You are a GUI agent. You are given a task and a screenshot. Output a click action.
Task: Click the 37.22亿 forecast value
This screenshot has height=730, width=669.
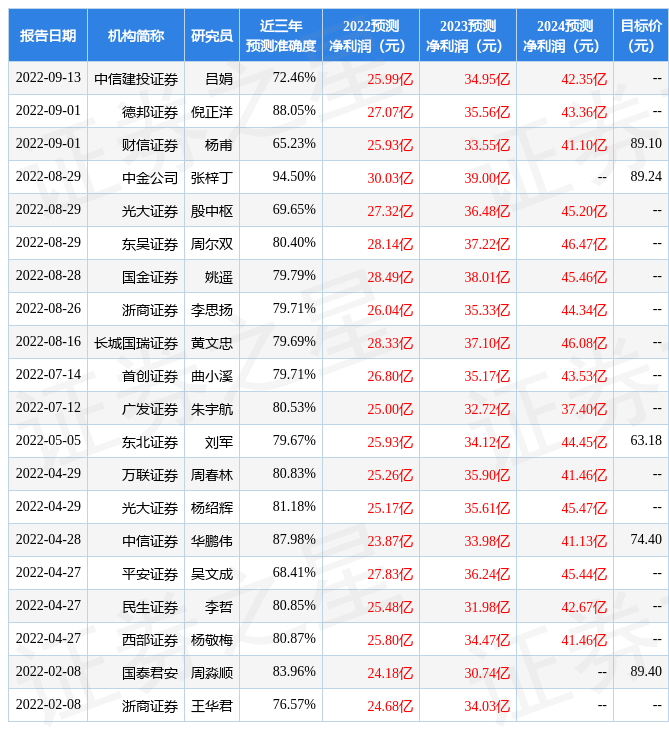[487, 244]
